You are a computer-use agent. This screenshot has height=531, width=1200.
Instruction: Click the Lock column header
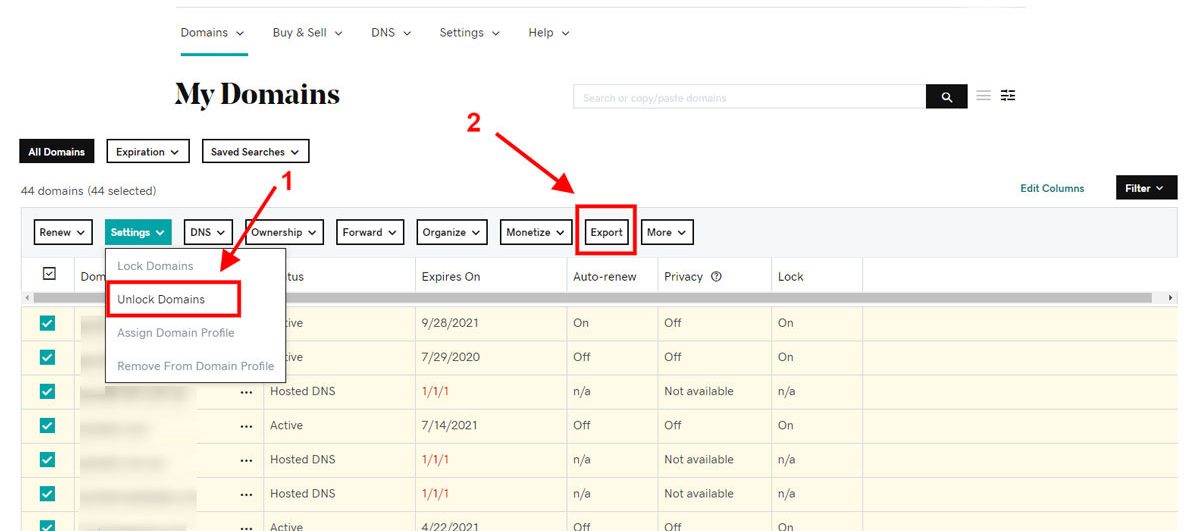(x=791, y=277)
